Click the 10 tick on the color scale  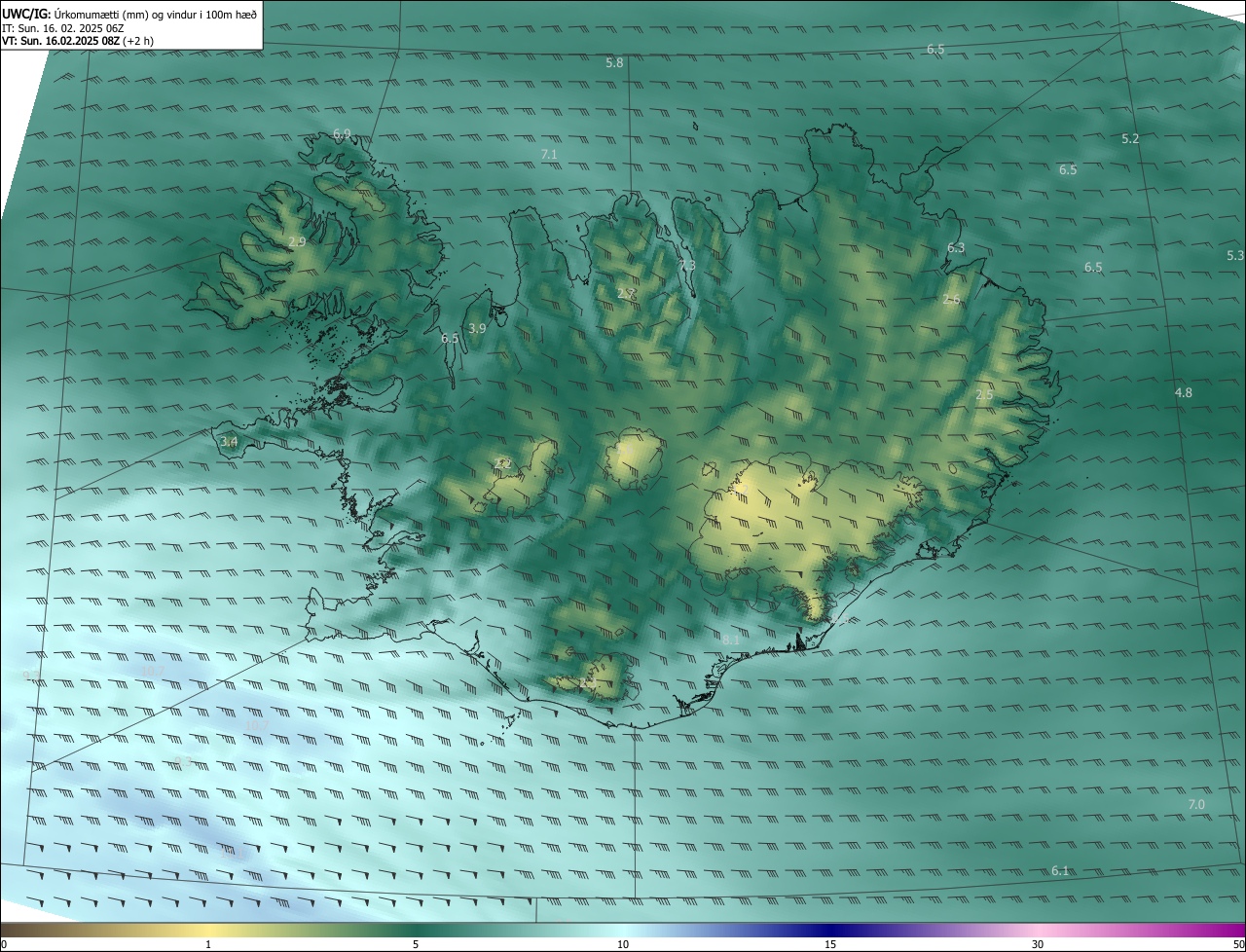(x=623, y=945)
